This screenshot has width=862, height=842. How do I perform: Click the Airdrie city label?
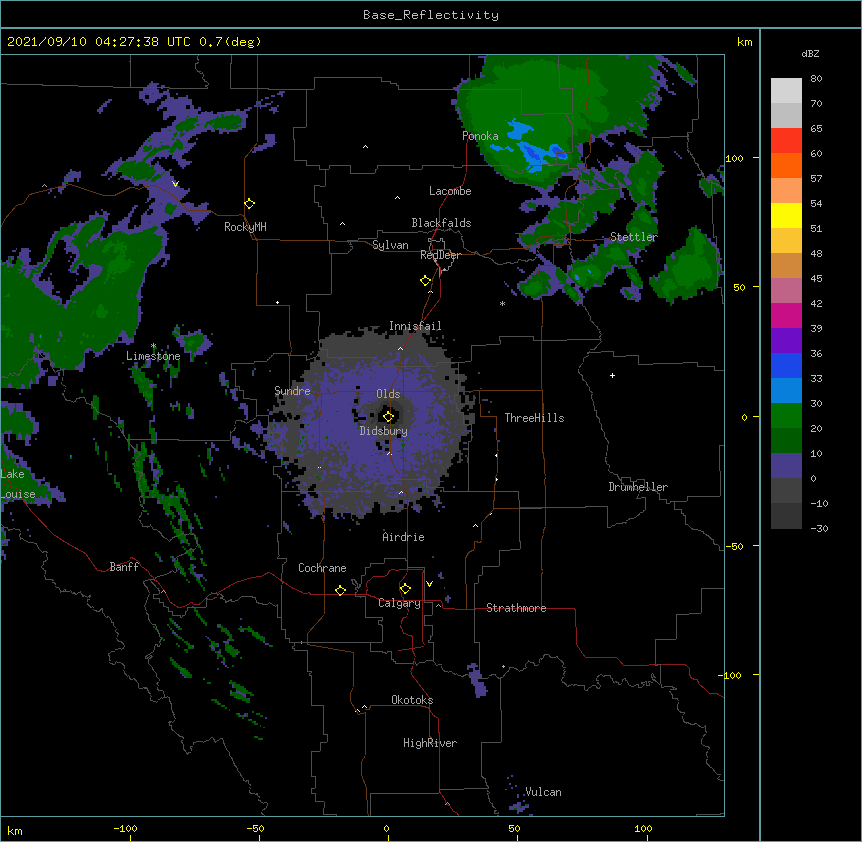(x=404, y=537)
